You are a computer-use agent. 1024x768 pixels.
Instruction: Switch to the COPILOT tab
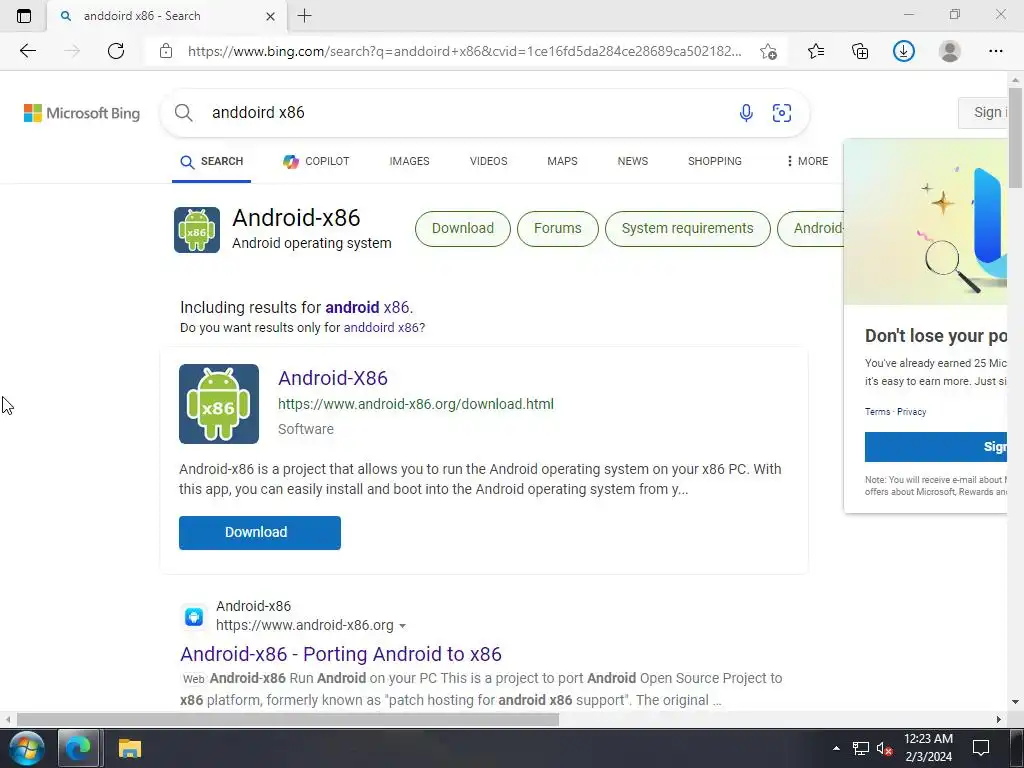coord(316,161)
